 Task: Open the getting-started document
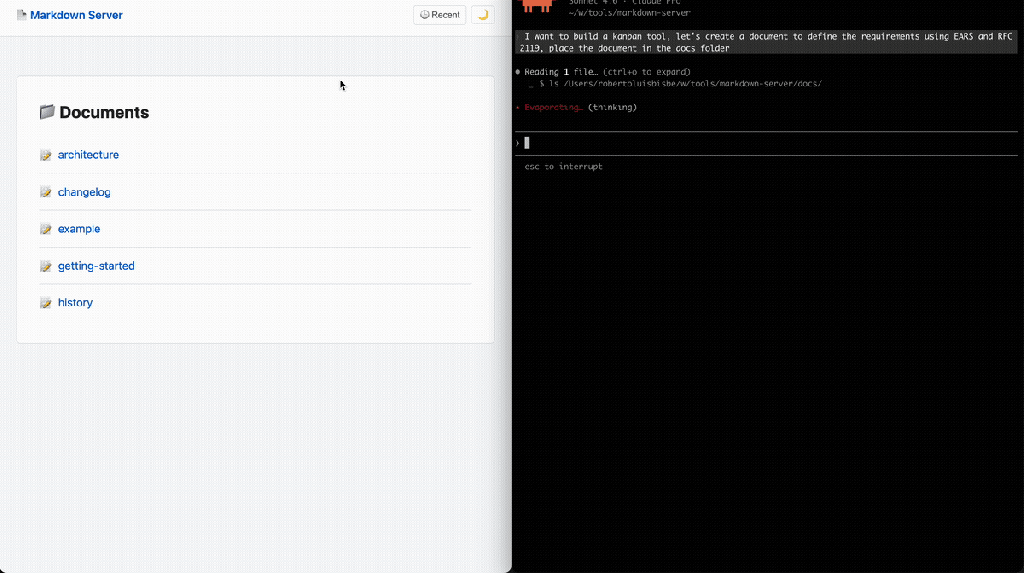click(x=96, y=266)
